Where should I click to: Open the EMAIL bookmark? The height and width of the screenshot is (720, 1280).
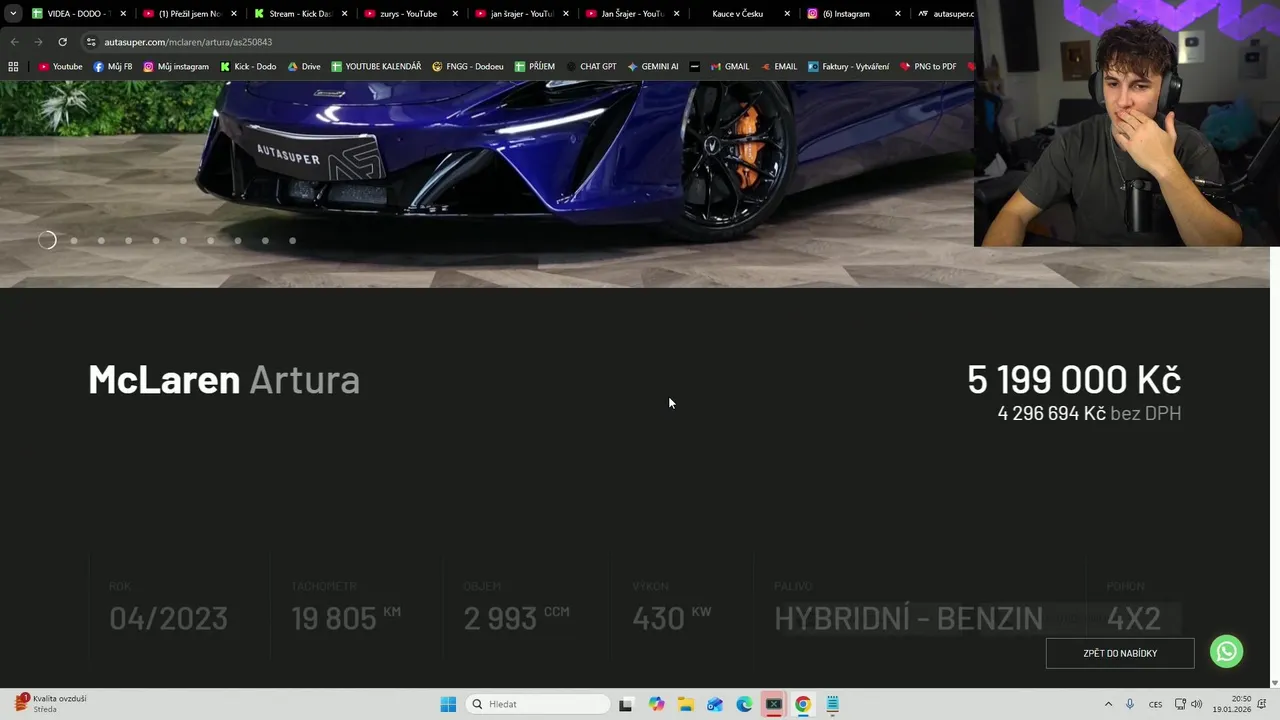(x=779, y=66)
